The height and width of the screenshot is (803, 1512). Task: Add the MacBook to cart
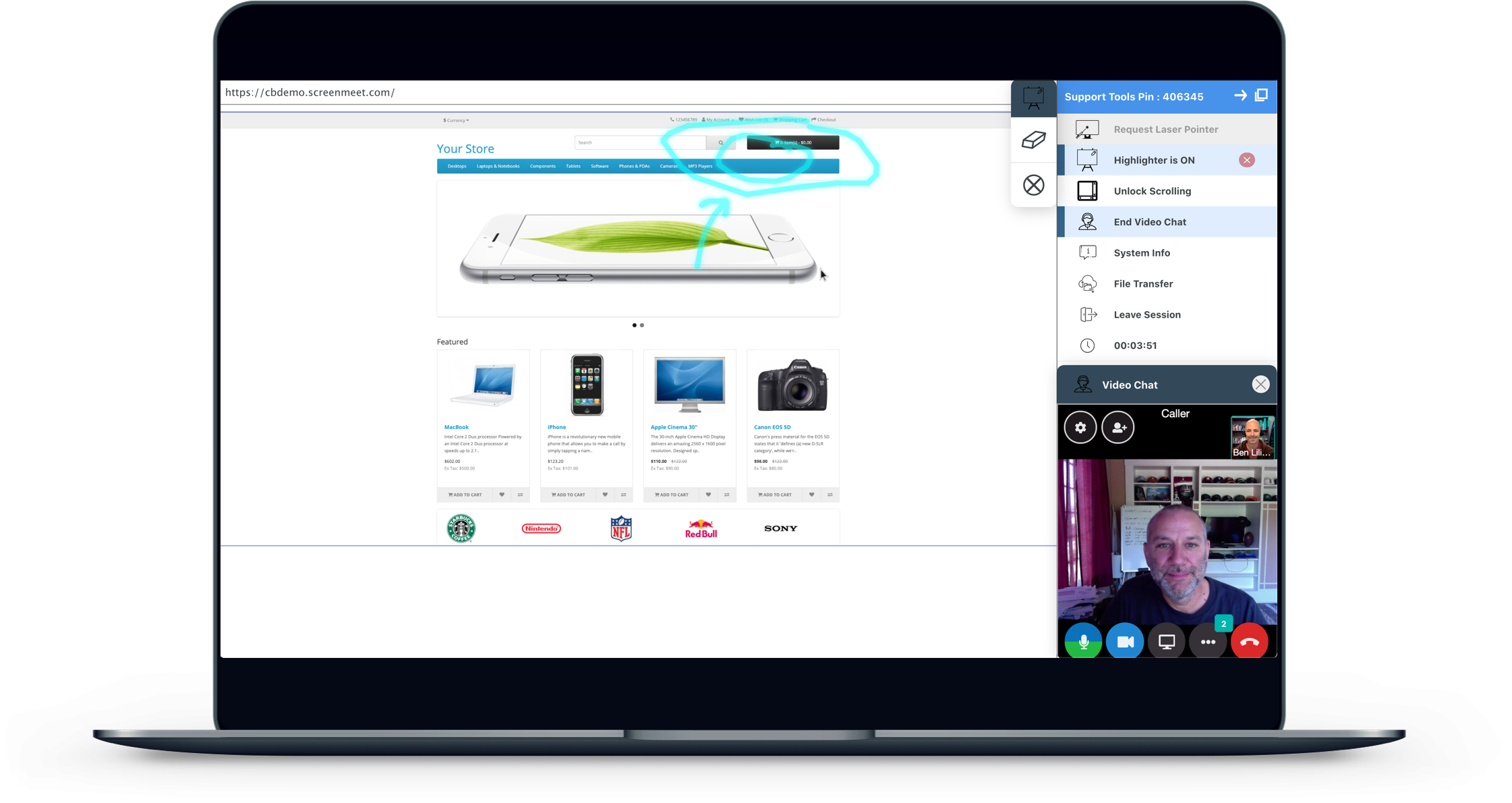465,495
